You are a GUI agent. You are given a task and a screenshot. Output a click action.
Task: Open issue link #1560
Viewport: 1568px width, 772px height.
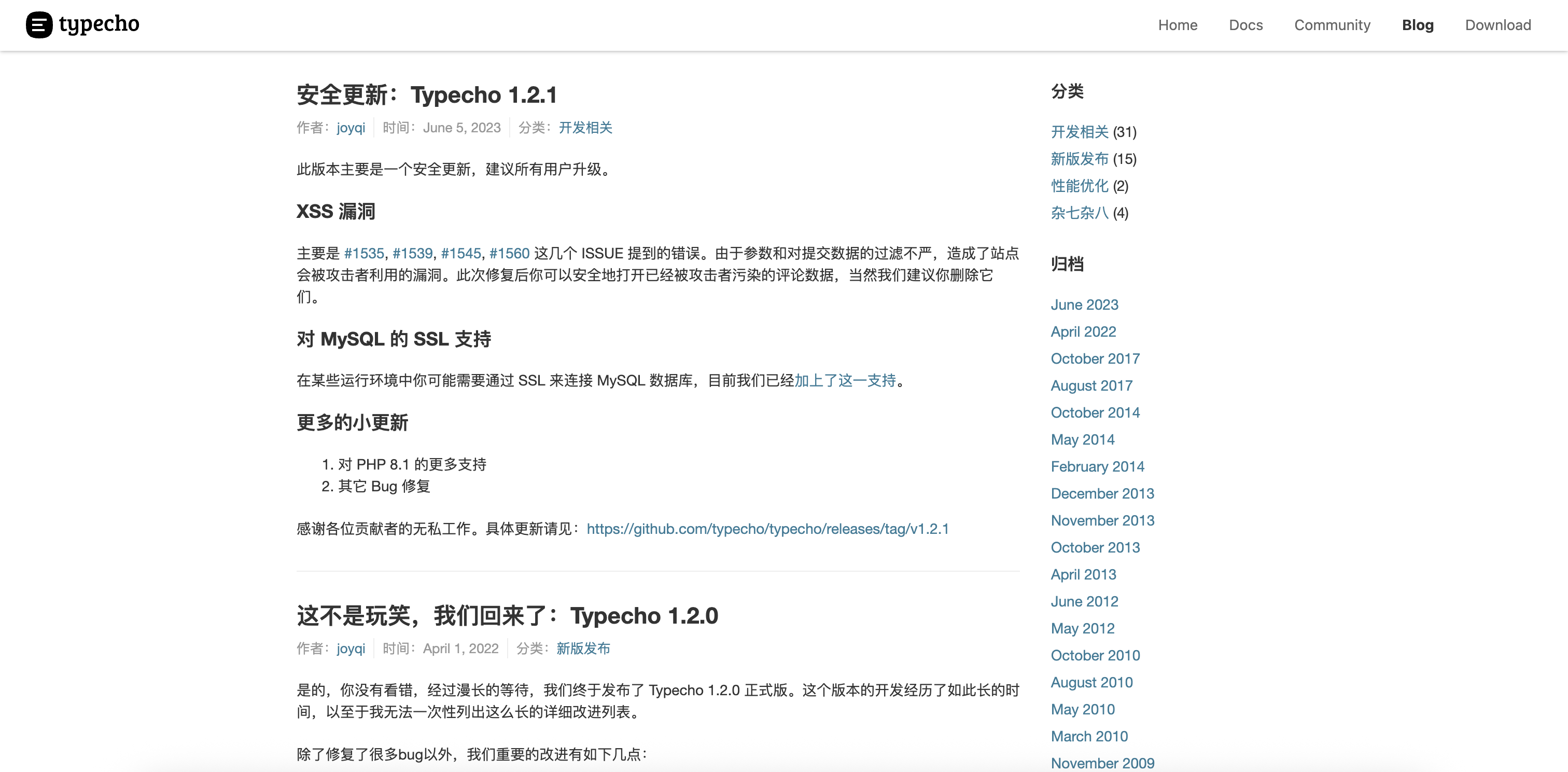click(x=510, y=253)
